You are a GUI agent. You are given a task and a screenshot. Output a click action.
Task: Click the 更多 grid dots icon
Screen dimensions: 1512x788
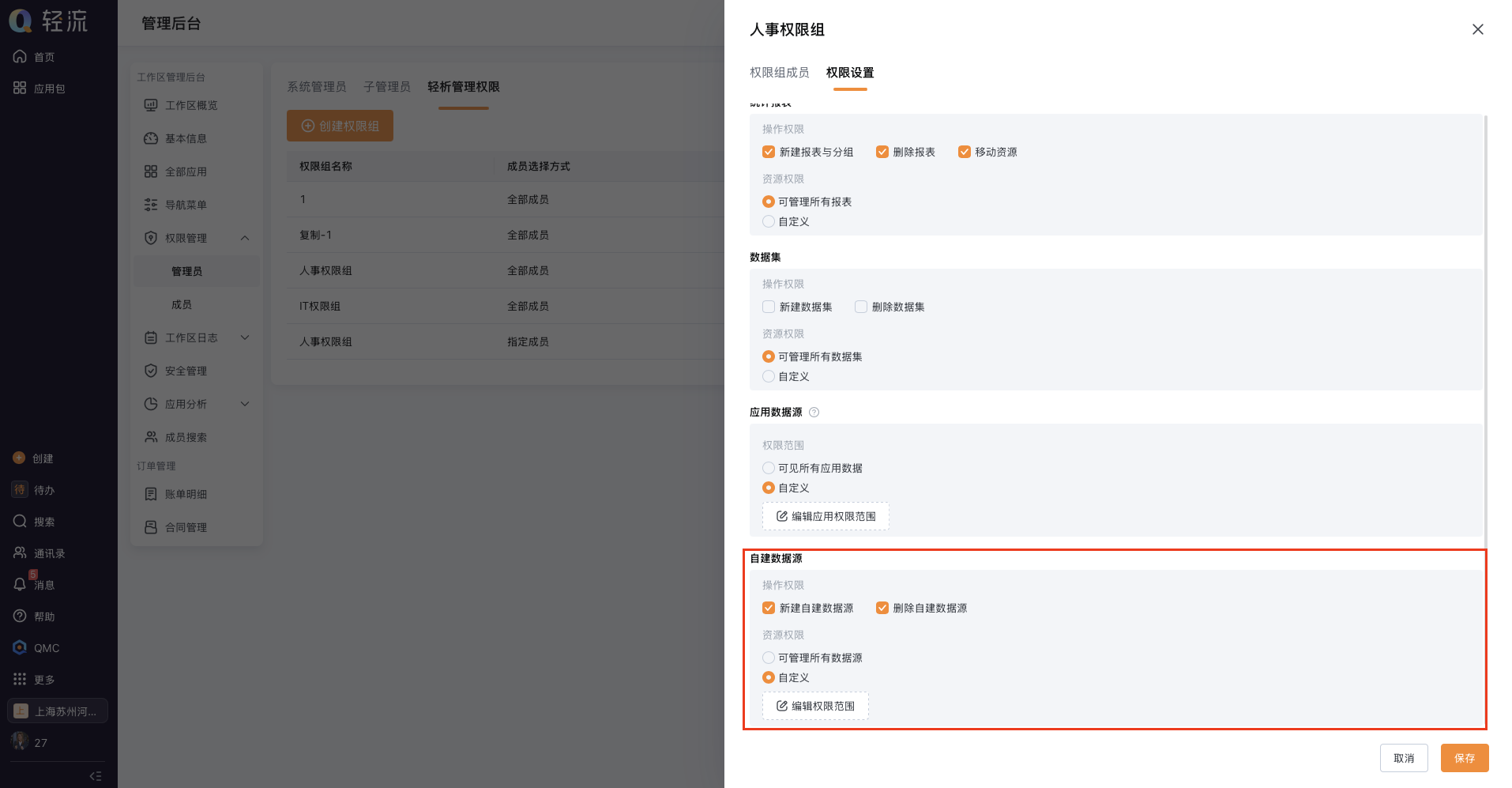click(x=20, y=679)
